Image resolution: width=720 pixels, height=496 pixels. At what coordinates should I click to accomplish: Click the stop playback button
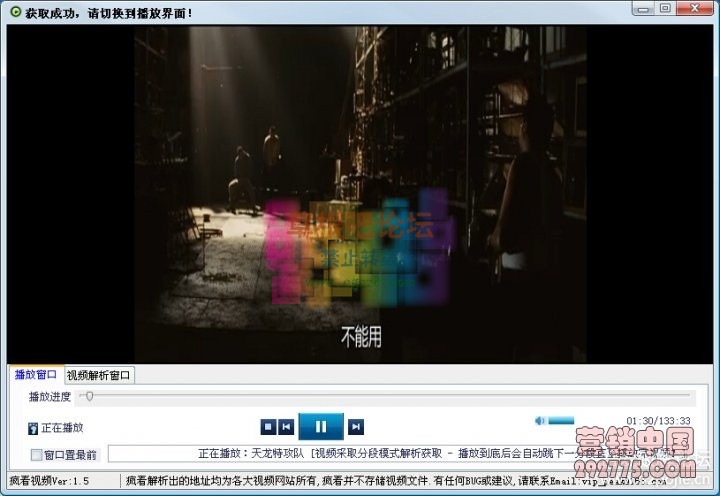pos(268,427)
